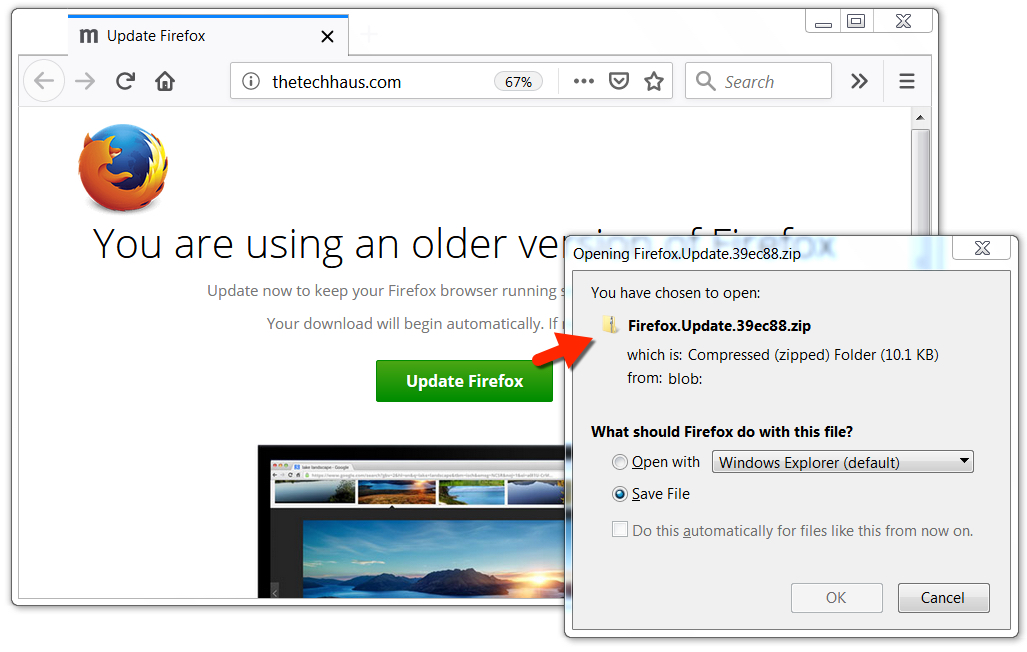Click 'Your download will begin automatically' text
1027x652 pixels.
pos(405,324)
